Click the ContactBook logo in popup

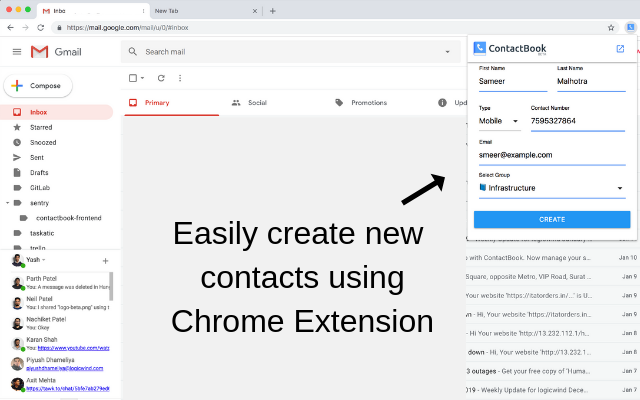coord(510,49)
